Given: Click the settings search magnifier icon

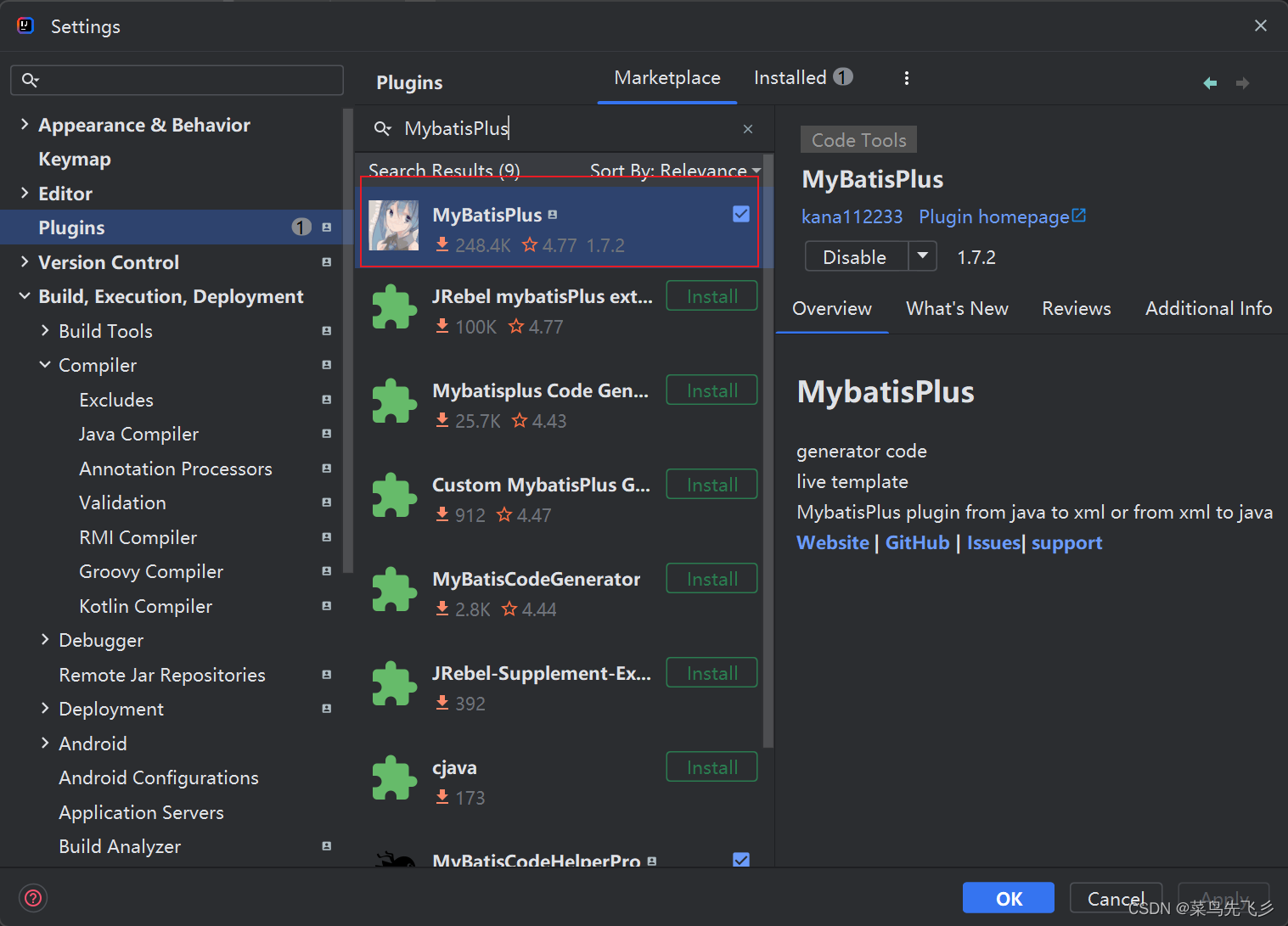Looking at the screenshot, I should [x=30, y=80].
